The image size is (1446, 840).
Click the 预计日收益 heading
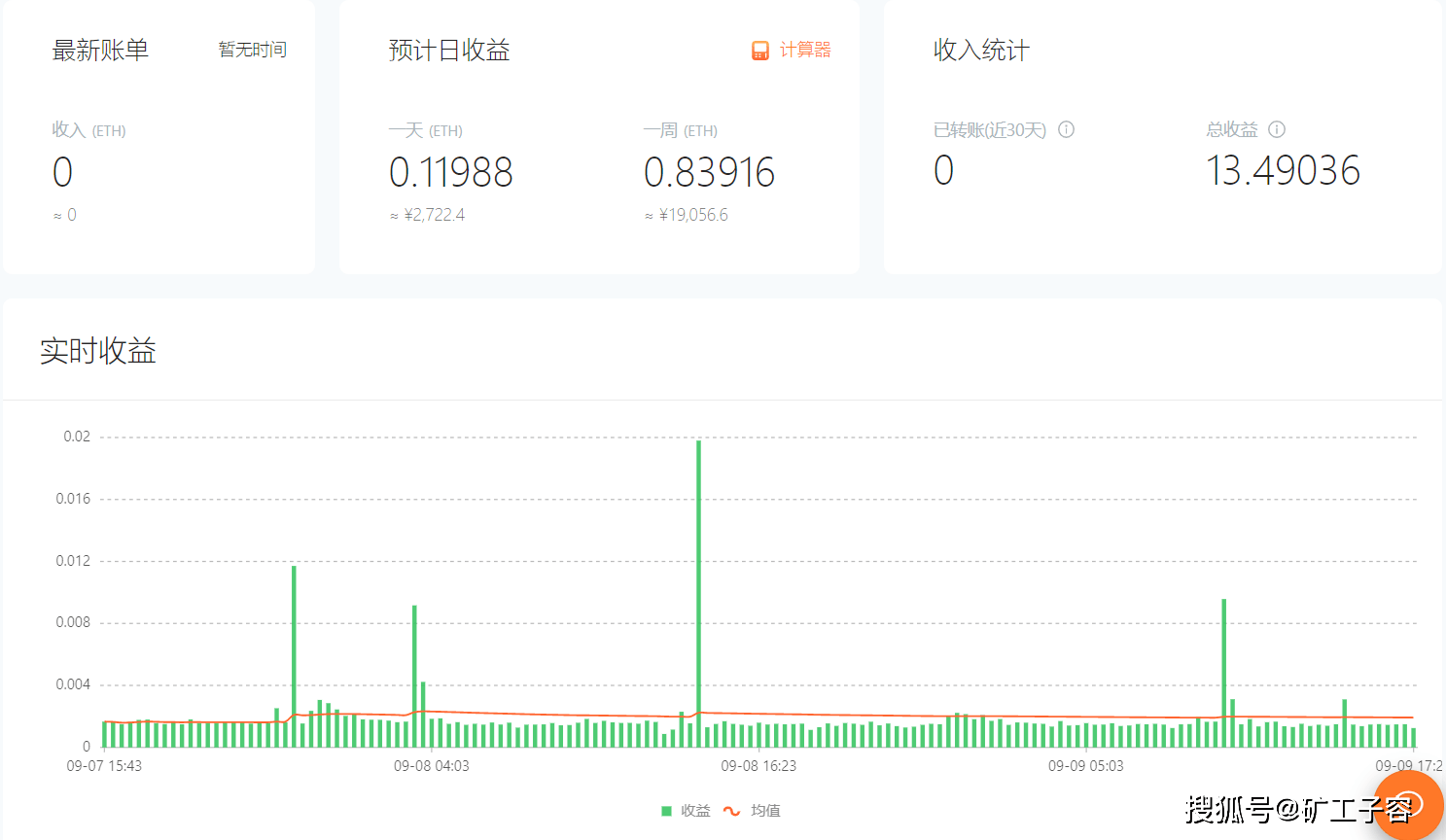pyautogui.click(x=449, y=51)
